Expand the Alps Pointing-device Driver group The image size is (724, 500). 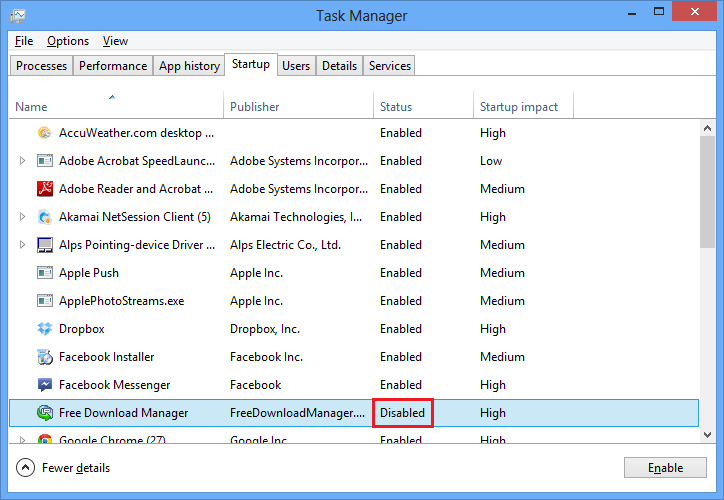point(22,245)
